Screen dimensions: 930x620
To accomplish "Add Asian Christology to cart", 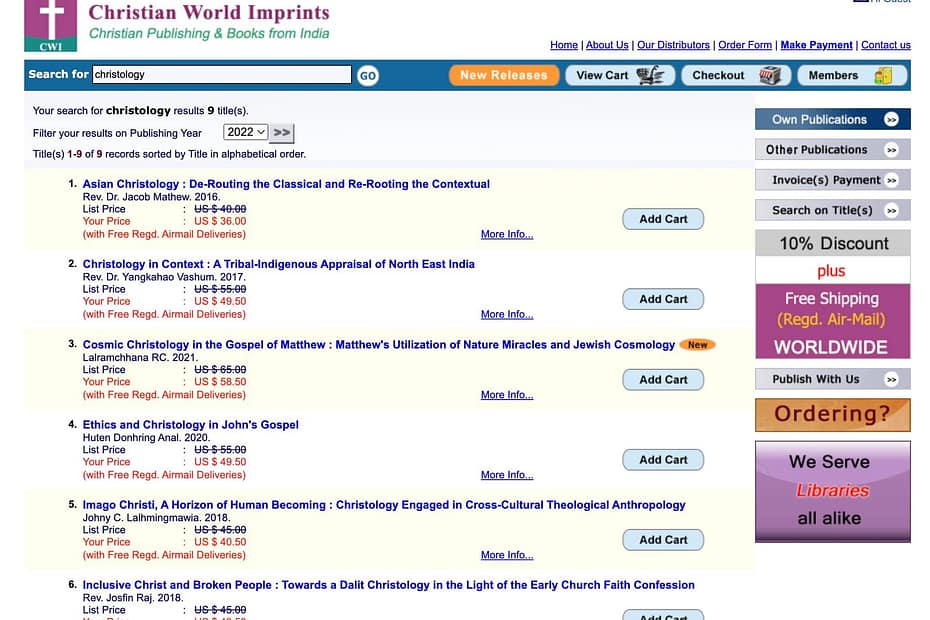I will pyautogui.click(x=663, y=219).
